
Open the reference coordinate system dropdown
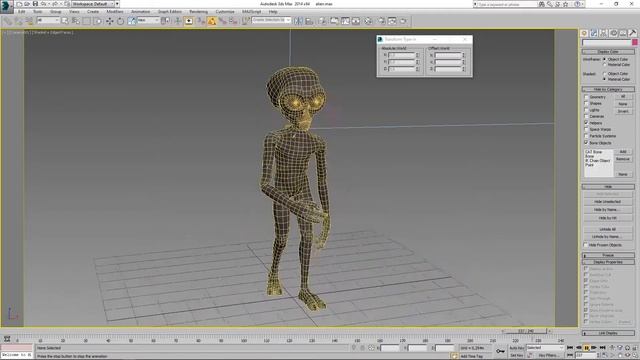click(x=148, y=20)
